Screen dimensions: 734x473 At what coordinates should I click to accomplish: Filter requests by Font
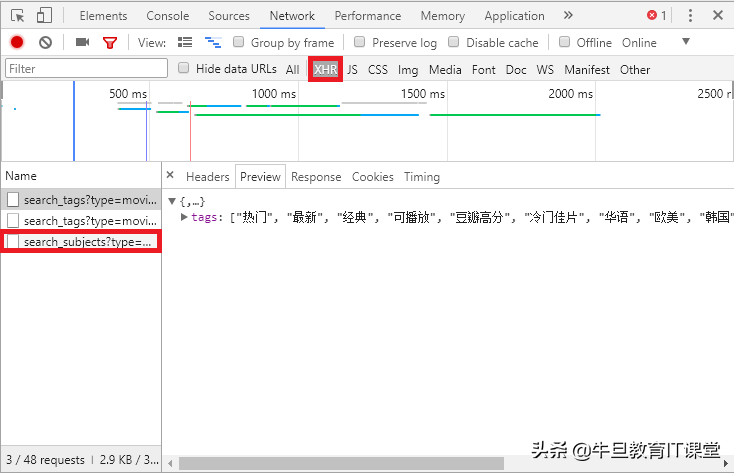click(x=484, y=69)
